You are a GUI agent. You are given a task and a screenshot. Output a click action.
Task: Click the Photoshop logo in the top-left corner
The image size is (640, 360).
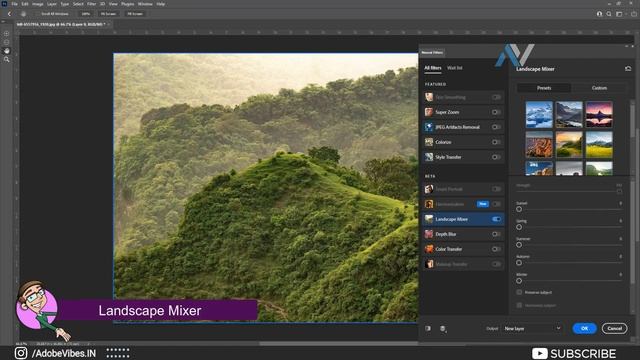point(4,4)
